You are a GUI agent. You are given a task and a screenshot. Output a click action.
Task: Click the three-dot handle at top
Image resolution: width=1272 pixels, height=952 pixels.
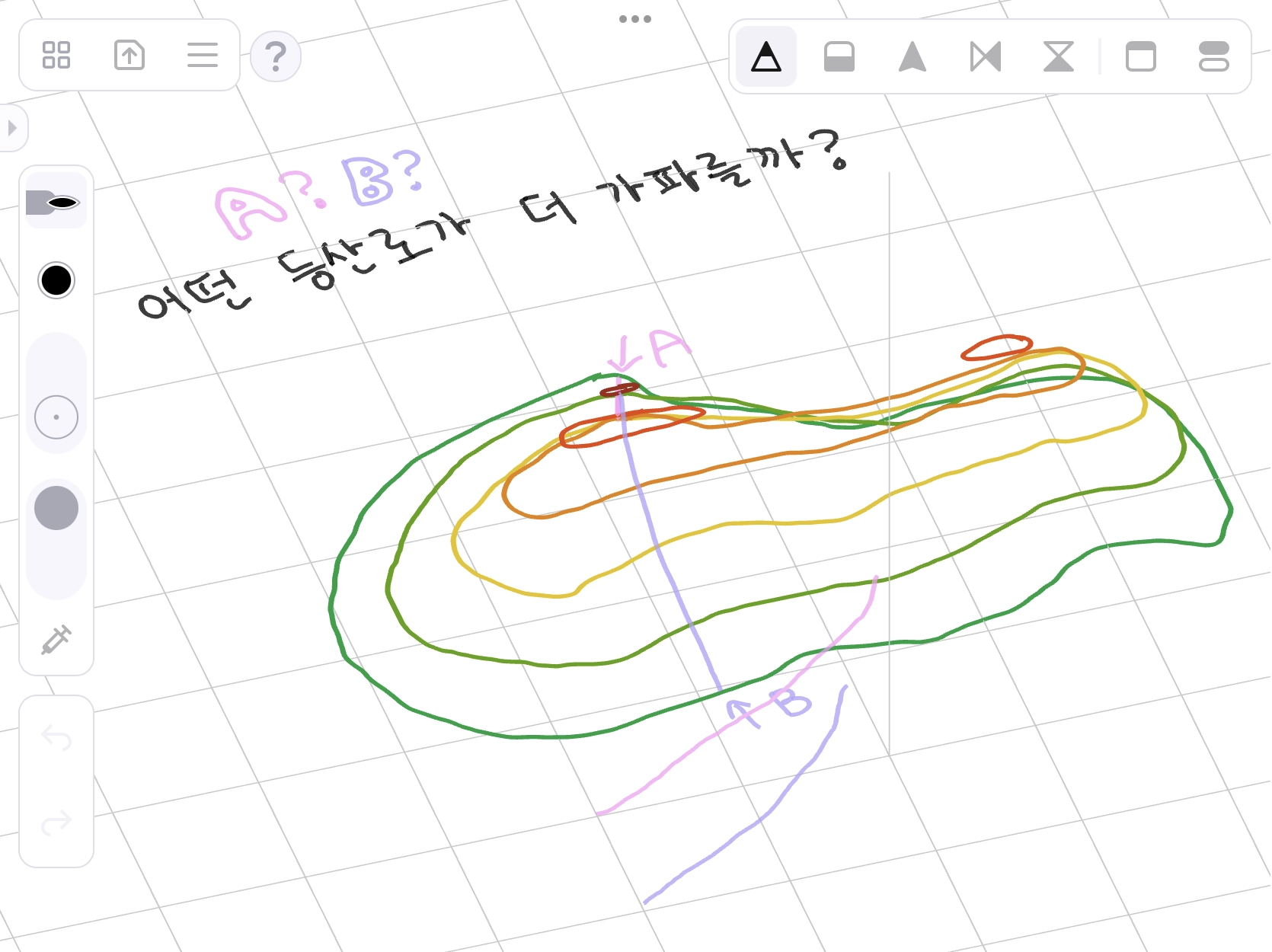coord(635,19)
